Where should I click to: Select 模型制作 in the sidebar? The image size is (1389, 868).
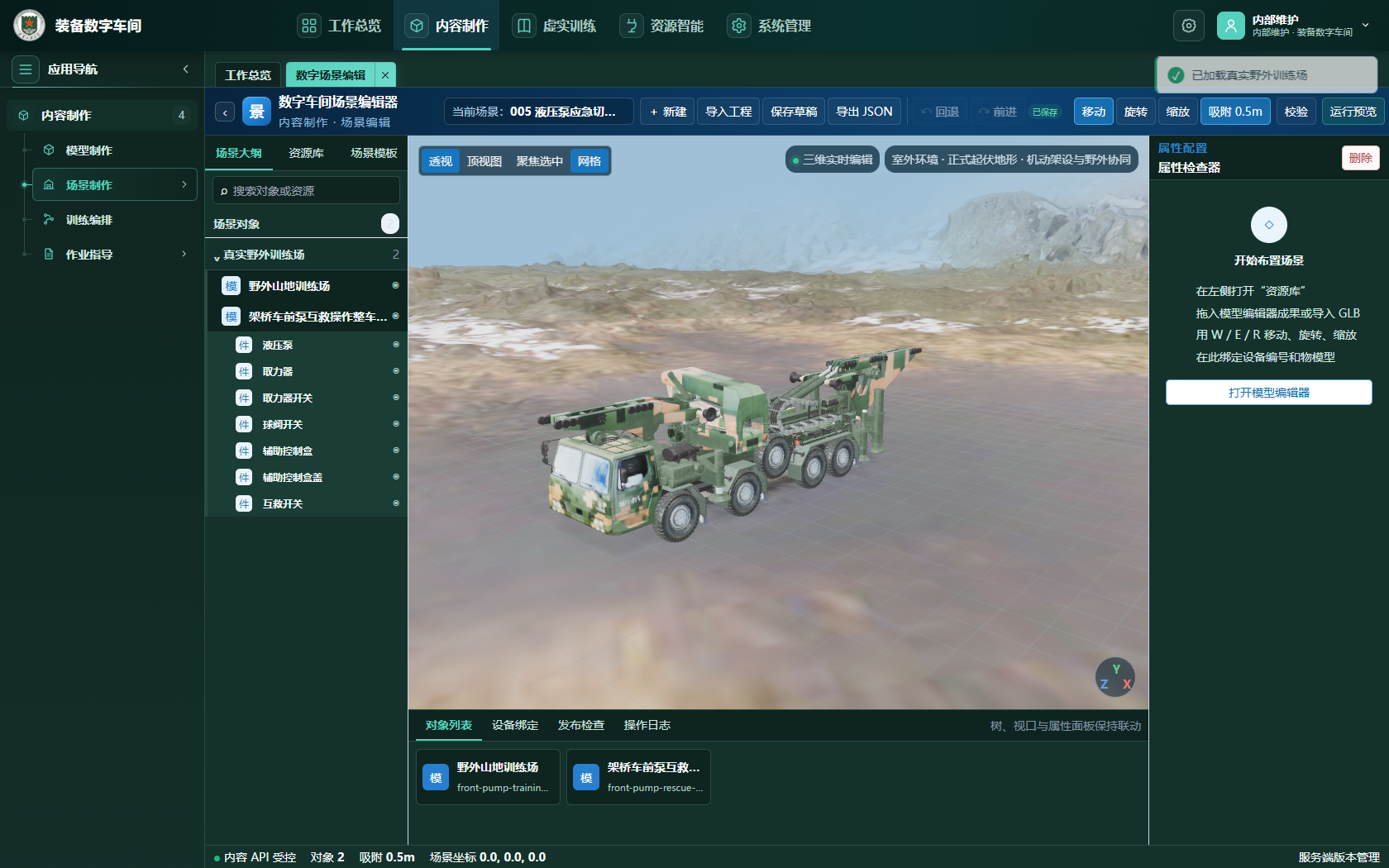88,150
